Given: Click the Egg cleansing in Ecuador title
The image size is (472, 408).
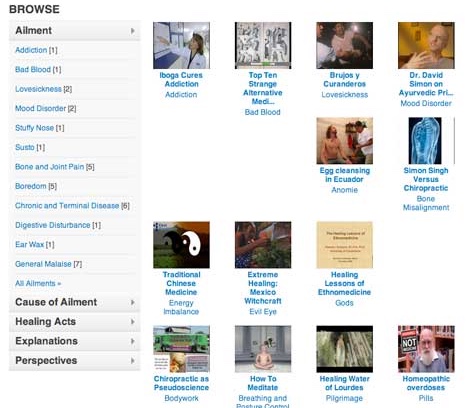Looking at the screenshot, I should click(x=345, y=175).
